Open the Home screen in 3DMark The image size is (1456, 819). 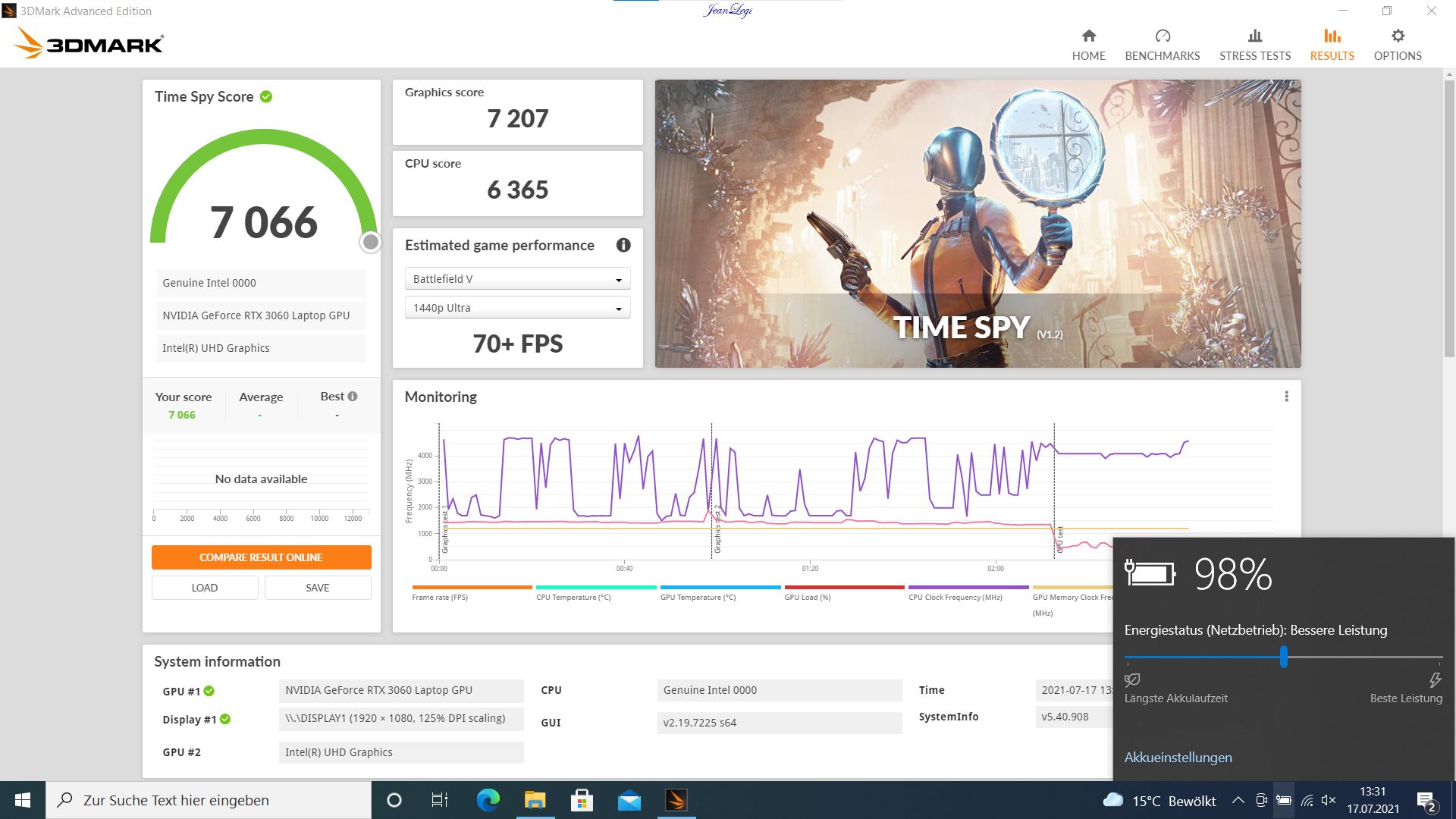point(1088,42)
